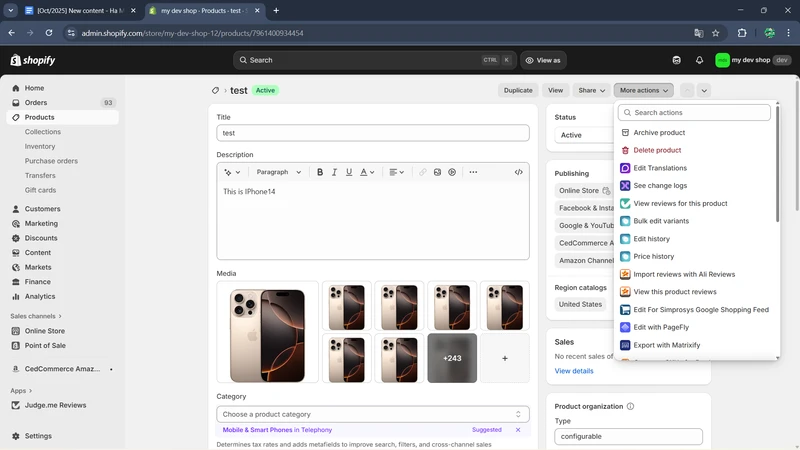Open Home in sidebar
800x450 pixels.
pyautogui.click(x=62, y=88)
